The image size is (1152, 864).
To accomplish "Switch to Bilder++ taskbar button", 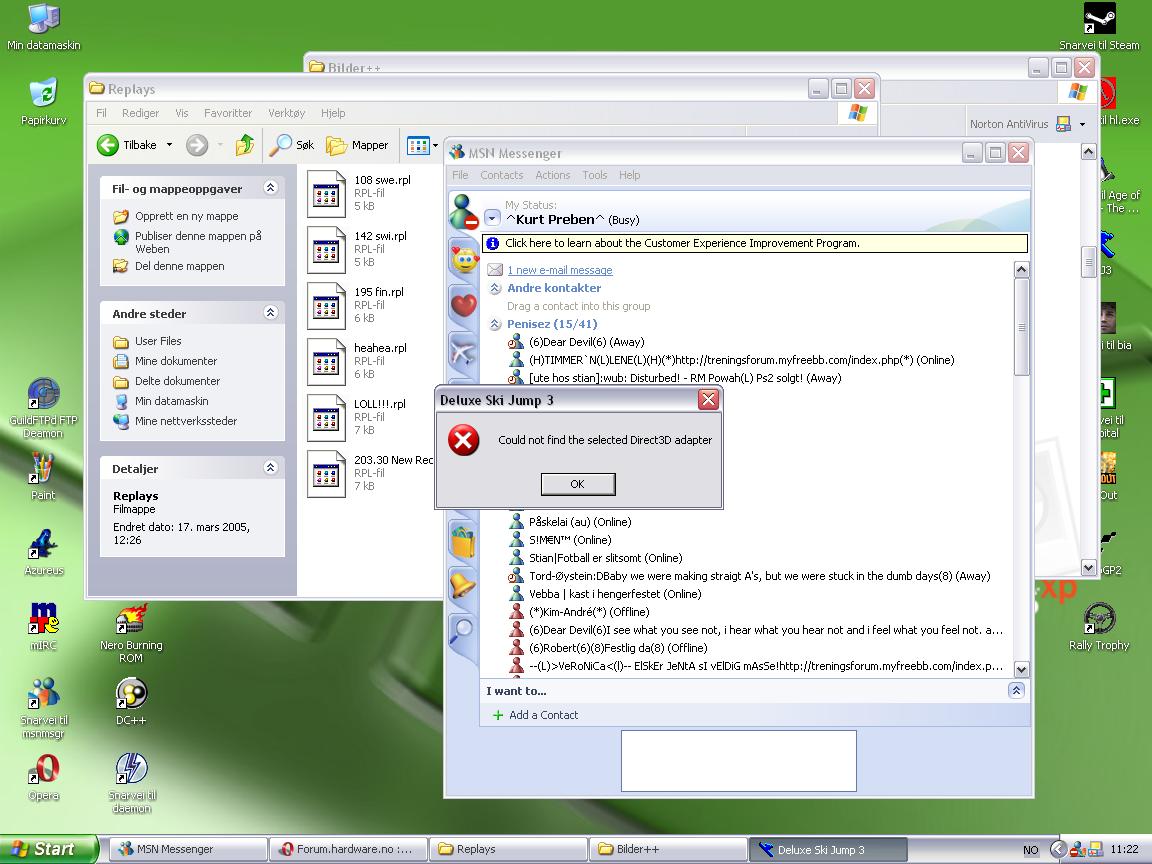I will point(667,849).
